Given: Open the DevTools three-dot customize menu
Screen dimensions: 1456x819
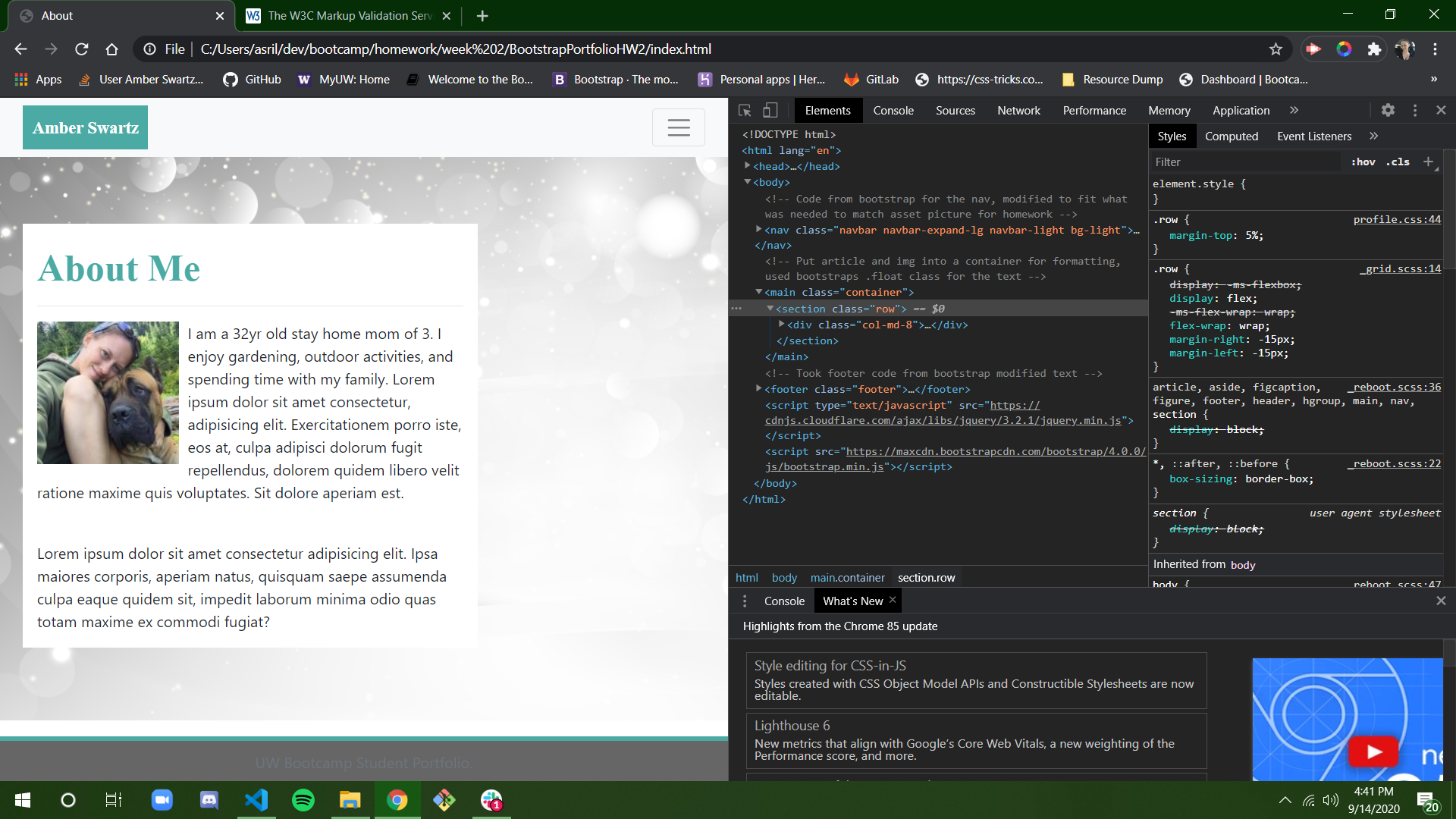Looking at the screenshot, I should pyautogui.click(x=1414, y=110).
